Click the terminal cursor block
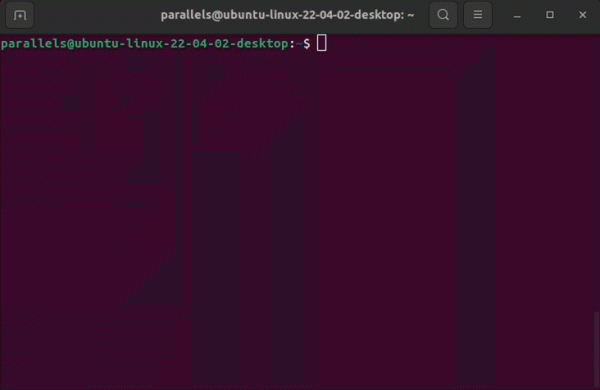 pos(322,43)
